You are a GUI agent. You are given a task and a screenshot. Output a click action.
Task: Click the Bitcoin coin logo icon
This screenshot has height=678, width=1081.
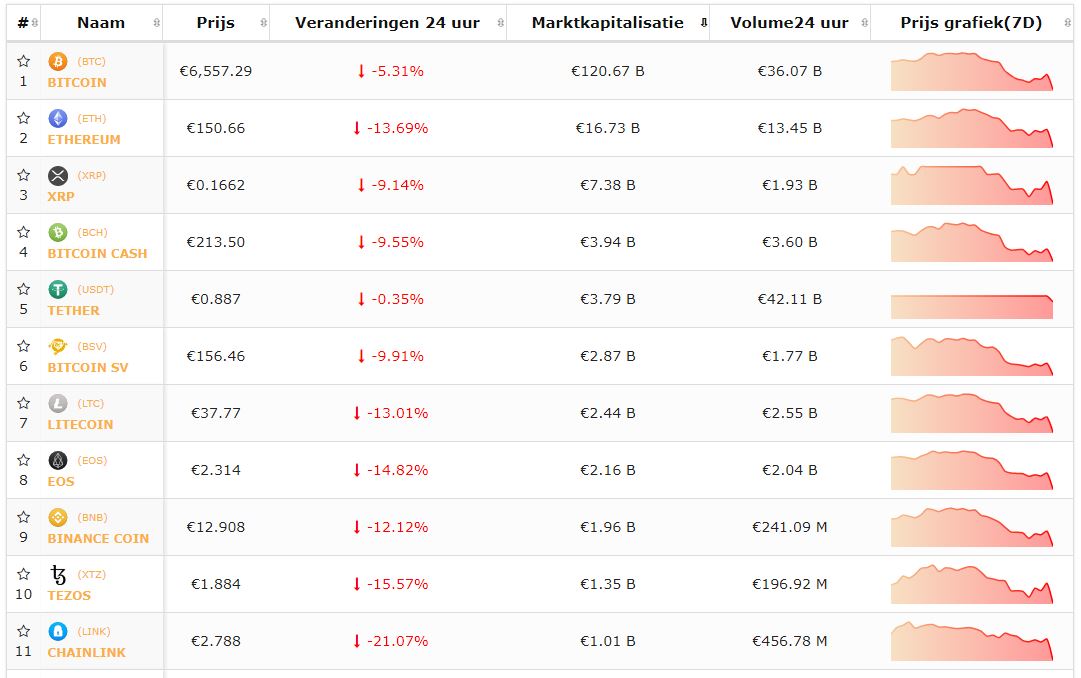[58, 62]
